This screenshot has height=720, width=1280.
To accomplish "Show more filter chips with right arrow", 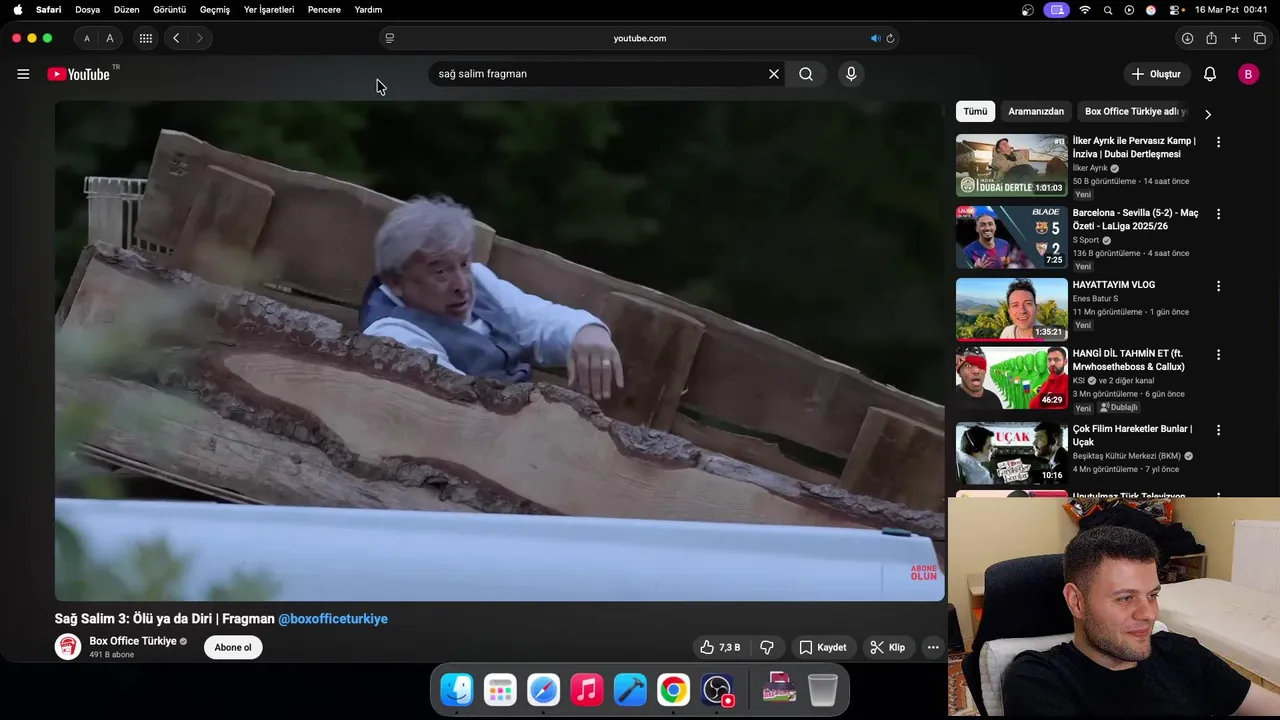I will click(x=1208, y=113).
